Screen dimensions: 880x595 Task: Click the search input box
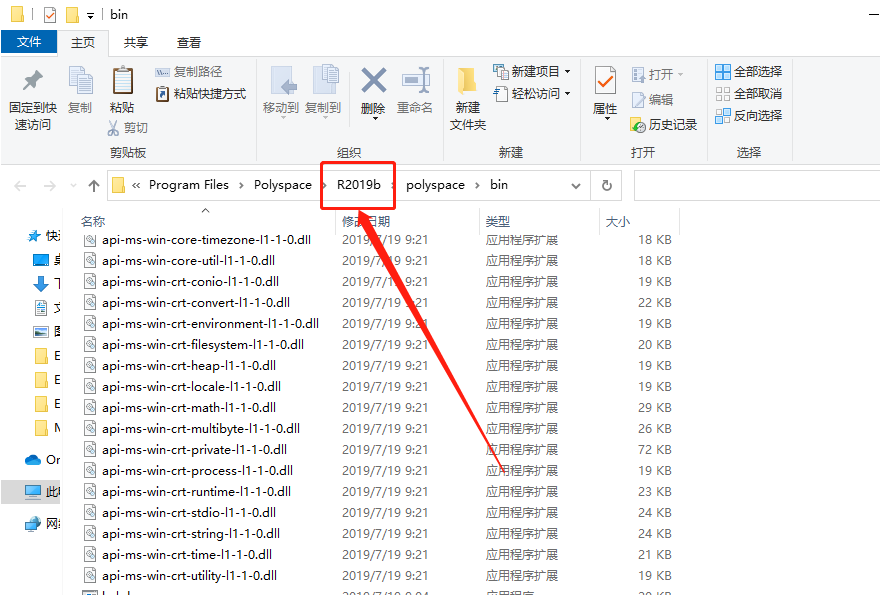pyautogui.click(x=757, y=186)
